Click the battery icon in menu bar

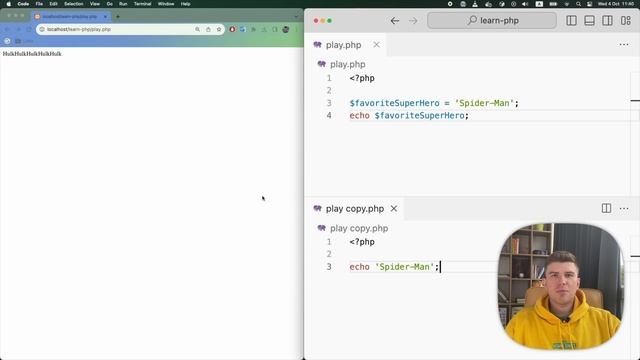coord(553,4)
